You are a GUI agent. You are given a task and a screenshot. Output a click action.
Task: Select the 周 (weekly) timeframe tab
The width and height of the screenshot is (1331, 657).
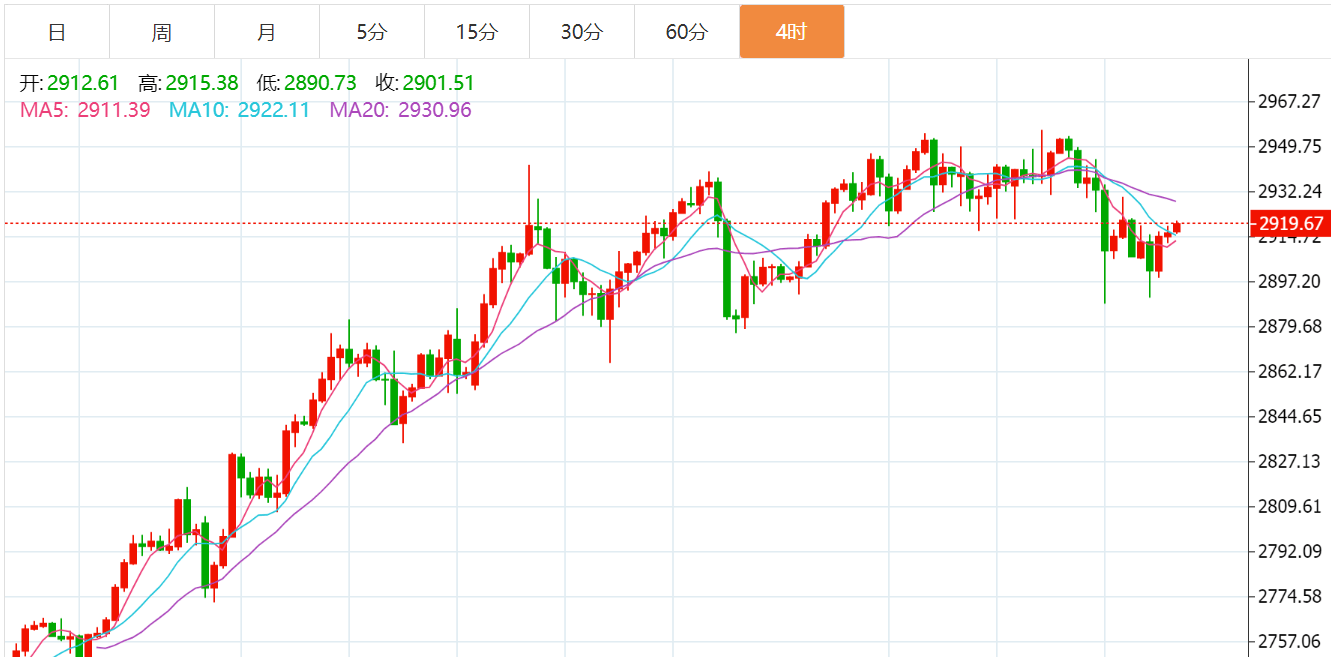[x=162, y=32]
